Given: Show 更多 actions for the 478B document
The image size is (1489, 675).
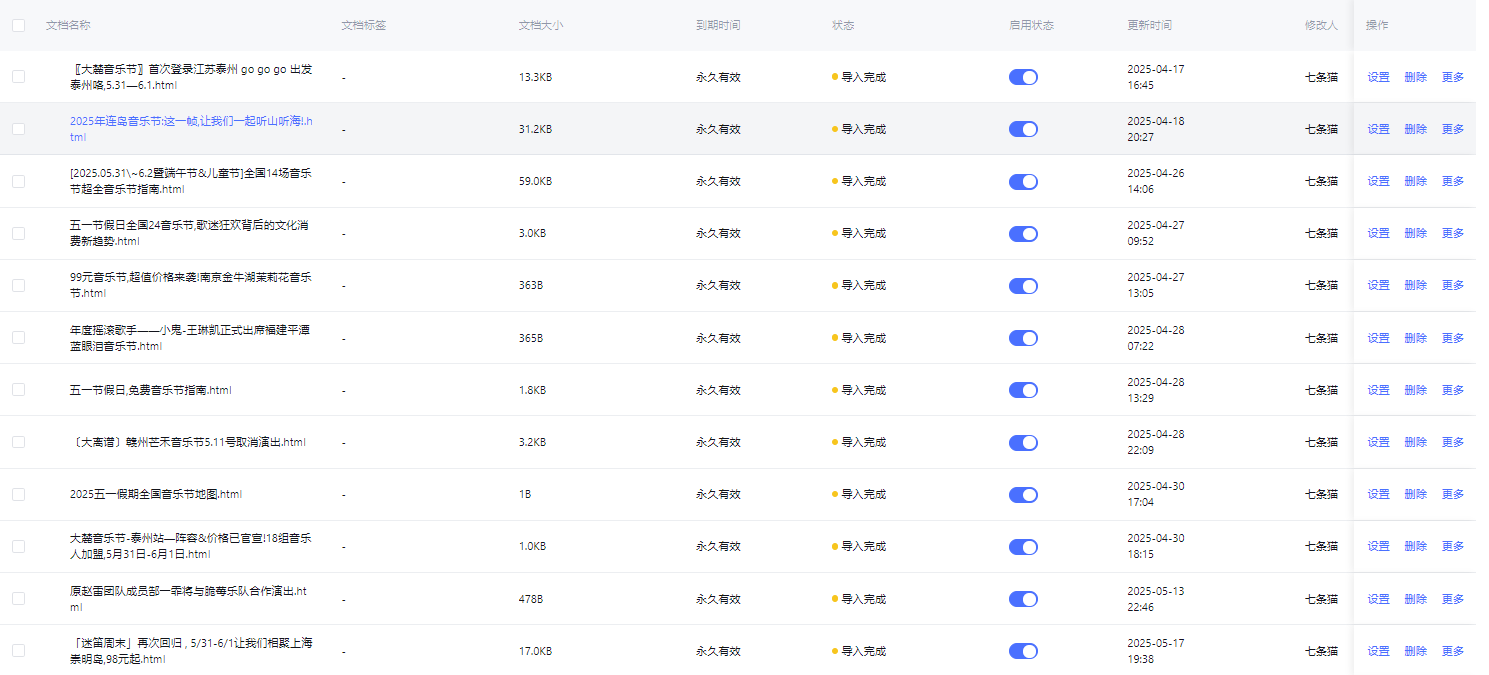Looking at the screenshot, I should click(x=1452, y=599).
